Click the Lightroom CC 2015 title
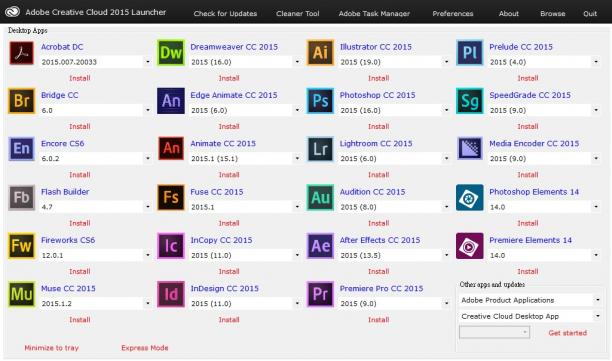This screenshot has height=361, width=612. coord(376,143)
